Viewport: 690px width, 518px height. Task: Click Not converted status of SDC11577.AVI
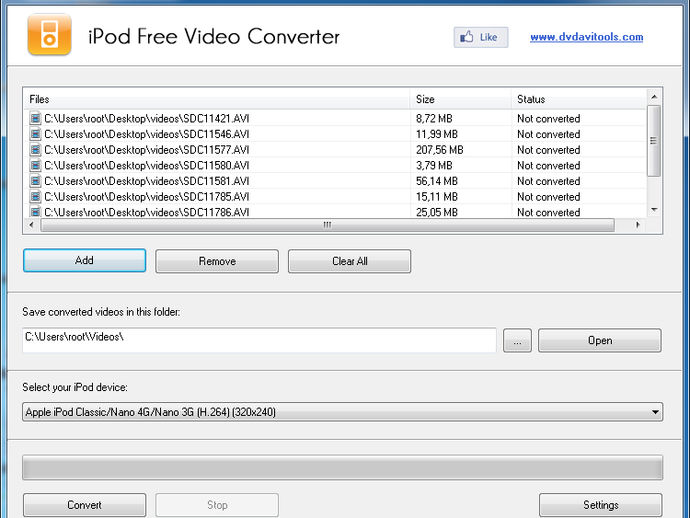click(548, 150)
